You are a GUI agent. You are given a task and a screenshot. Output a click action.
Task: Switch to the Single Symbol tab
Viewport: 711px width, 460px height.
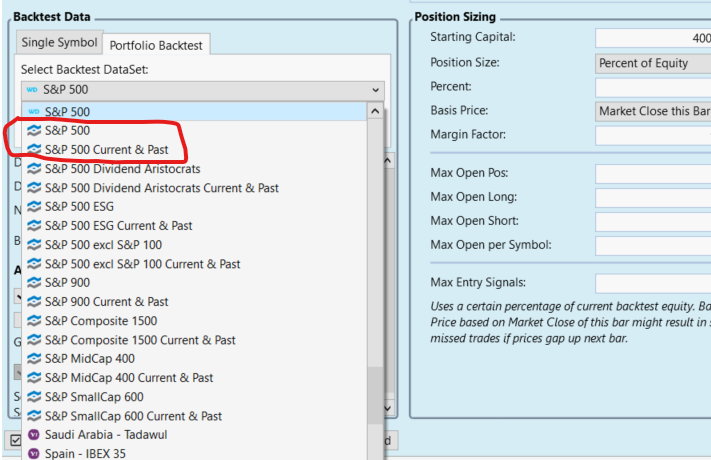click(x=59, y=43)
